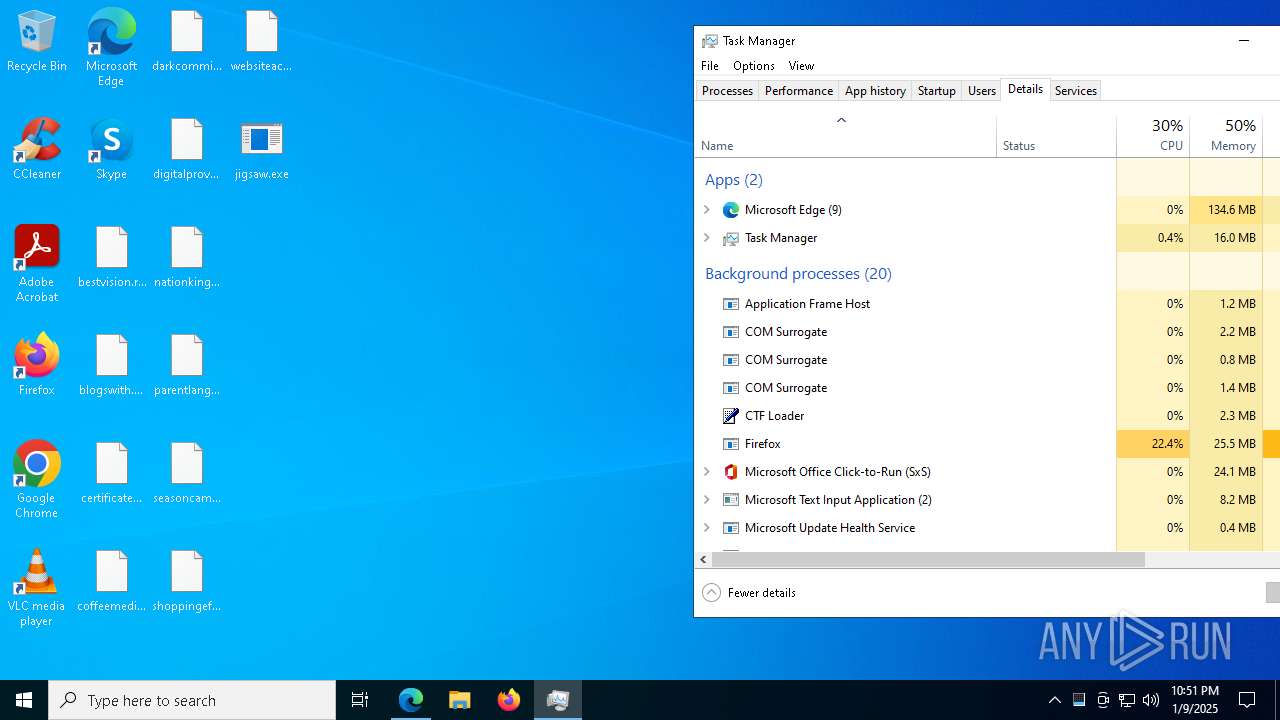Switch to the Startup tab
Image resolution: width=1280 pixels, height=720 pixels.
(x=937, y=91)
